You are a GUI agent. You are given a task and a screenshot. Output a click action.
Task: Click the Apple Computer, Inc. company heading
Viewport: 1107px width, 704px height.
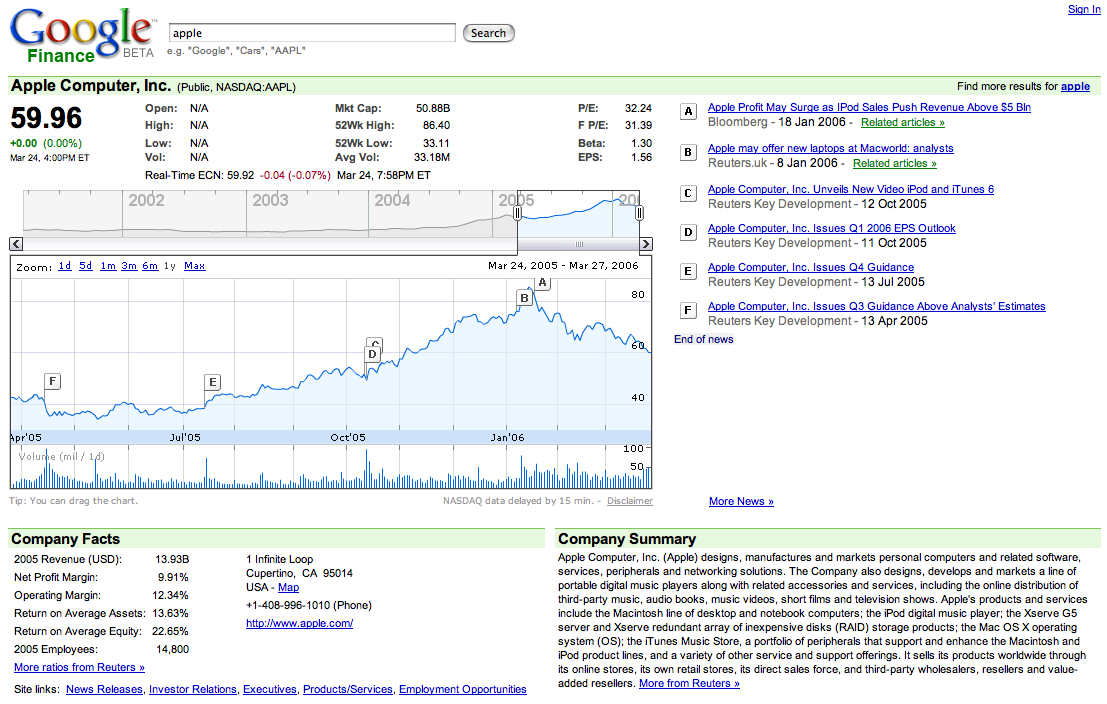(91, 85)
